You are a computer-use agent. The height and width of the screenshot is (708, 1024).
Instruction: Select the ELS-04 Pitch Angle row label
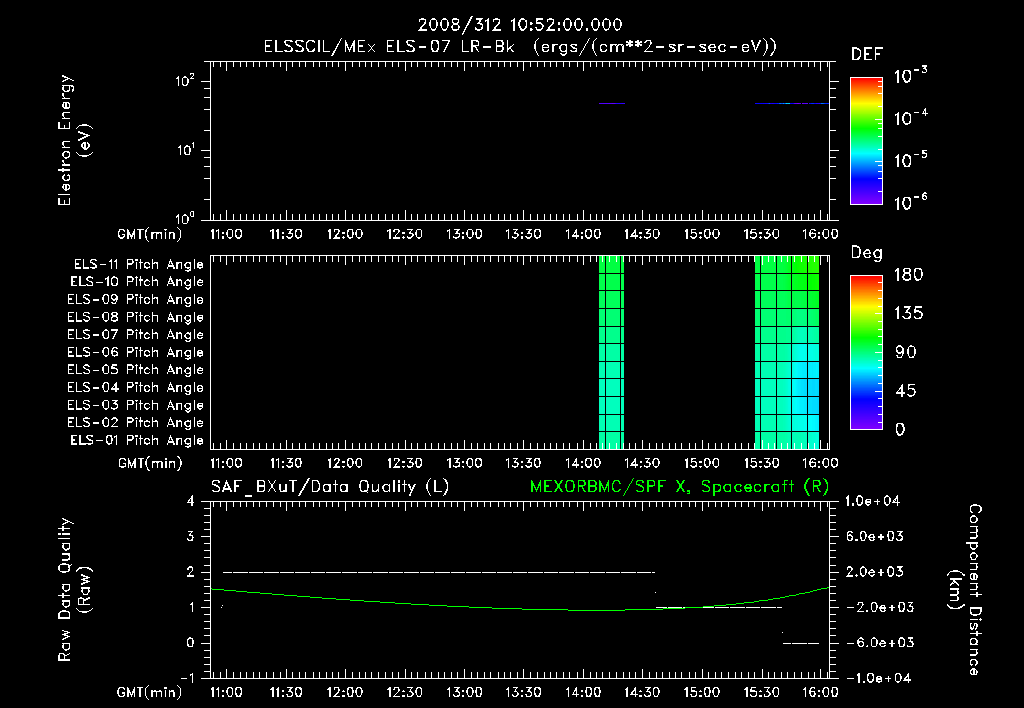136,387
